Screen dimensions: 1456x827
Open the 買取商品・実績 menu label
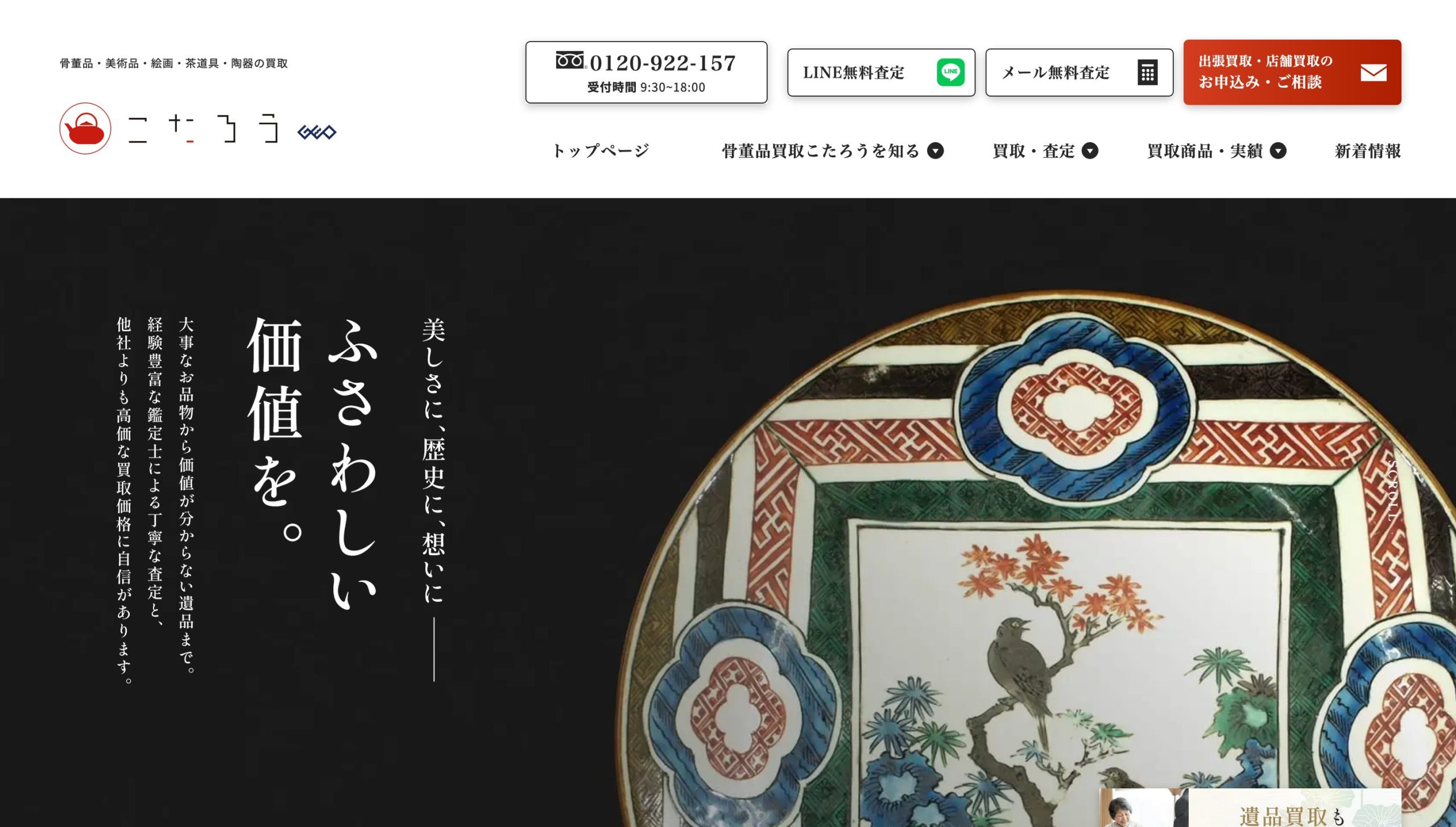[1205, 151]
